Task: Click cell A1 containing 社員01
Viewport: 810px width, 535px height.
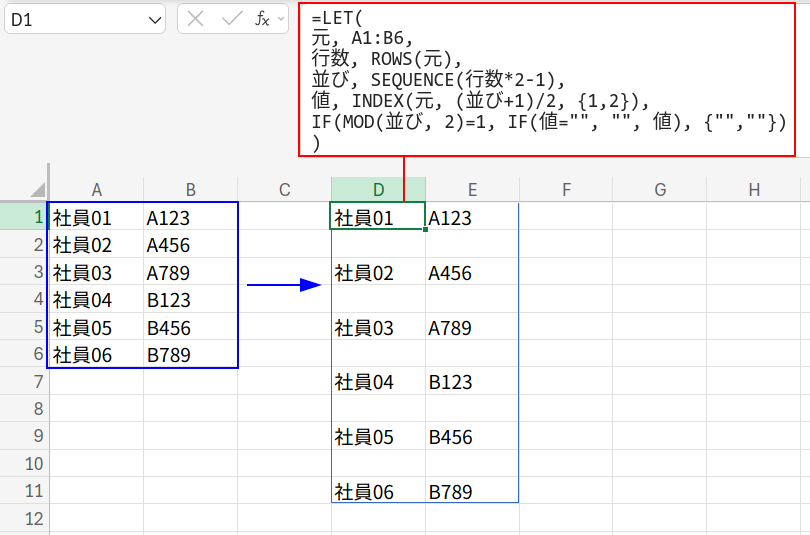Action: pos(96,217)
